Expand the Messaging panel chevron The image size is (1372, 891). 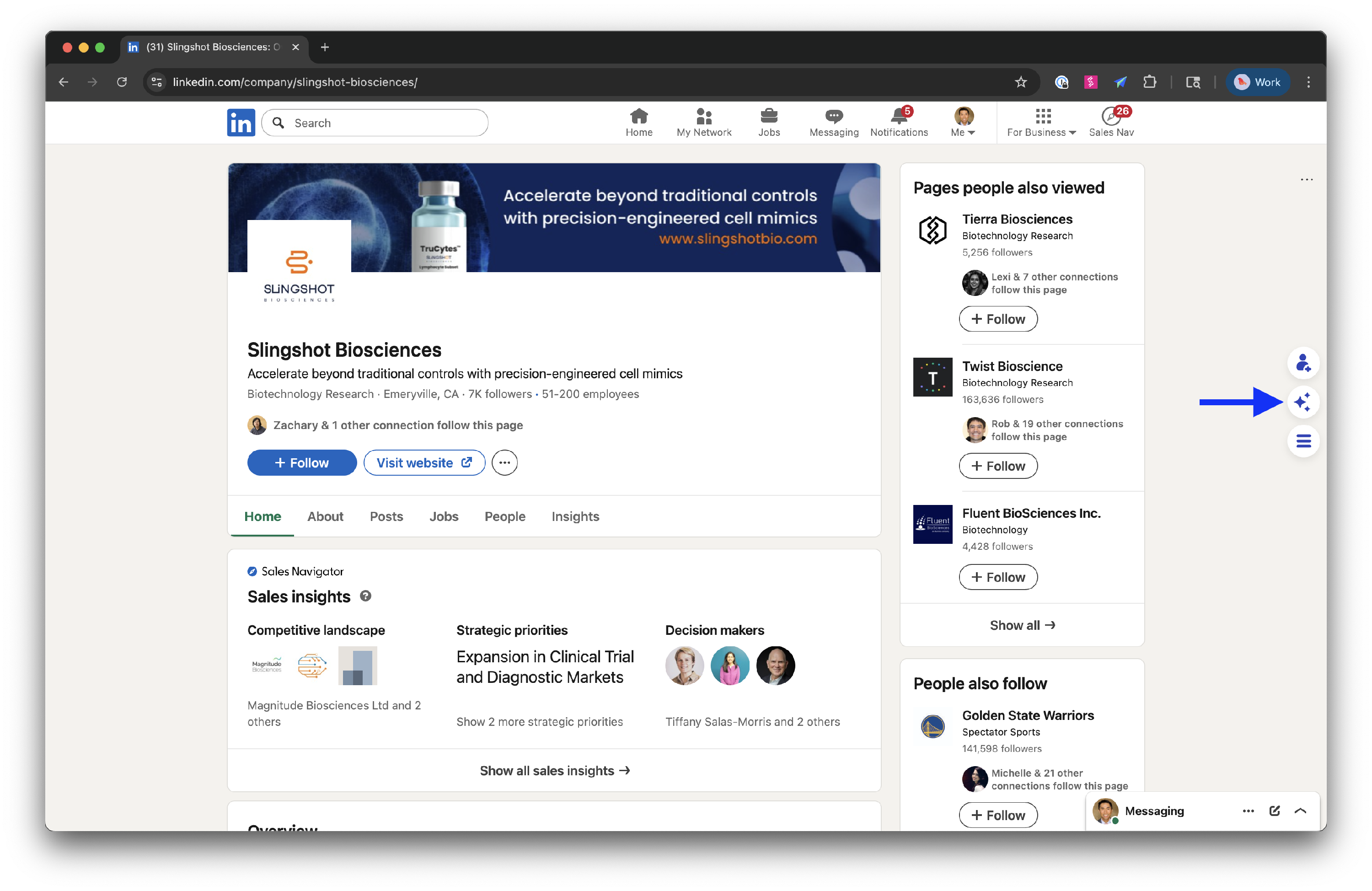tap(1300, 810)
